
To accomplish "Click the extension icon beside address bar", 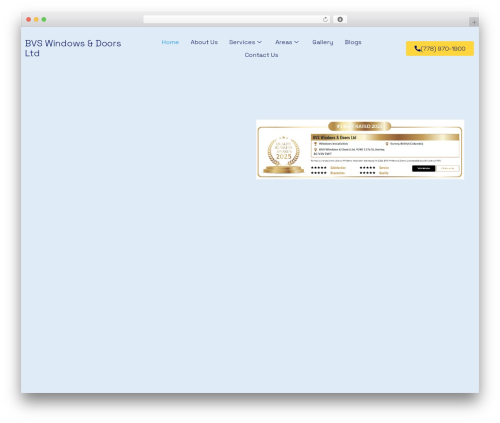I will [x=340, y=19].
